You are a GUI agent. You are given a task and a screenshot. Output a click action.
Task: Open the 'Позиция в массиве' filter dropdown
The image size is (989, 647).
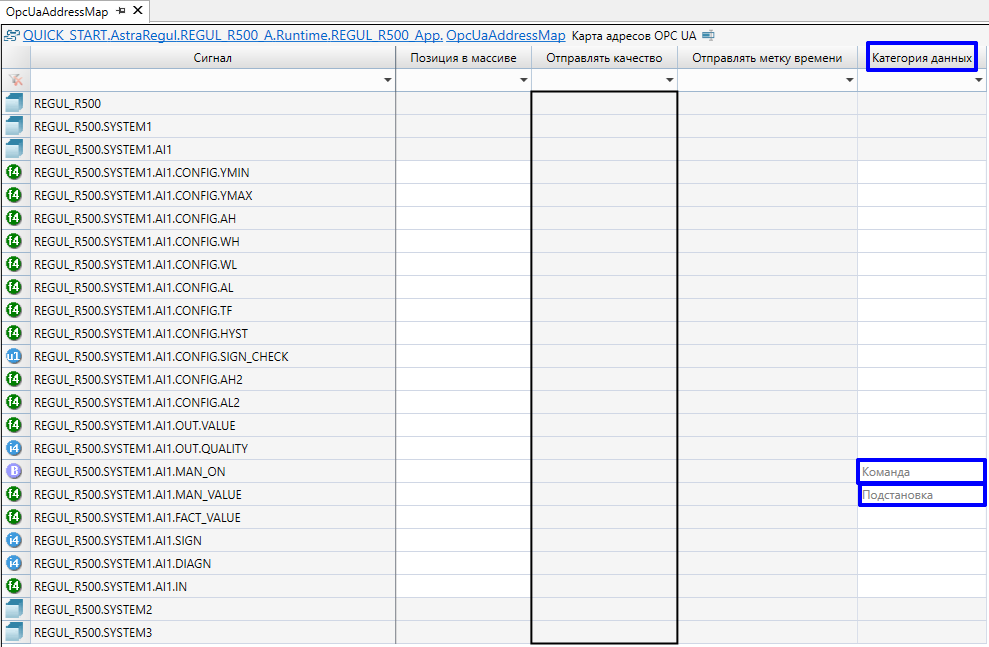[523, 81]
